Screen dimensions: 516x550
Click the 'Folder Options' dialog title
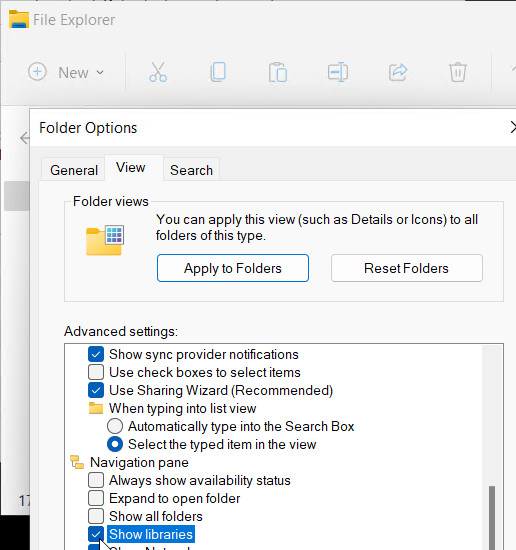click(88, 128)
